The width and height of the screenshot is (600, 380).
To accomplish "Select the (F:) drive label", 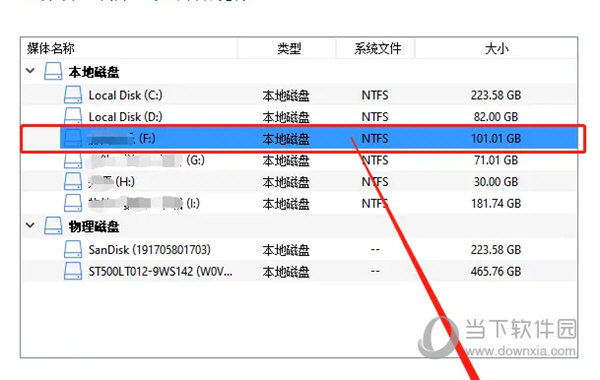I will (147, 138).
